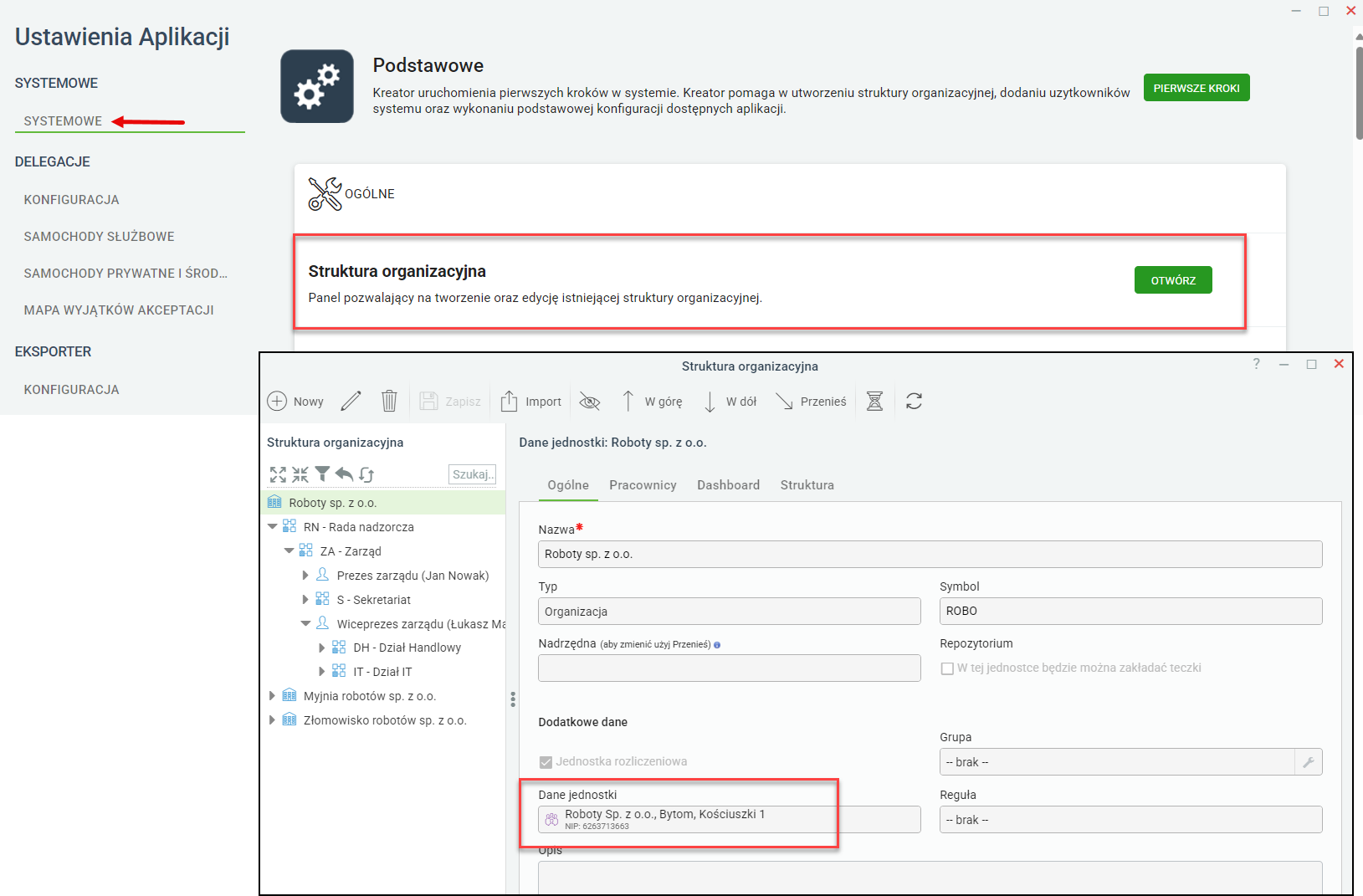Click the gears Podstawowe icon
The image size is (1363, 896).
coord(317,86)
